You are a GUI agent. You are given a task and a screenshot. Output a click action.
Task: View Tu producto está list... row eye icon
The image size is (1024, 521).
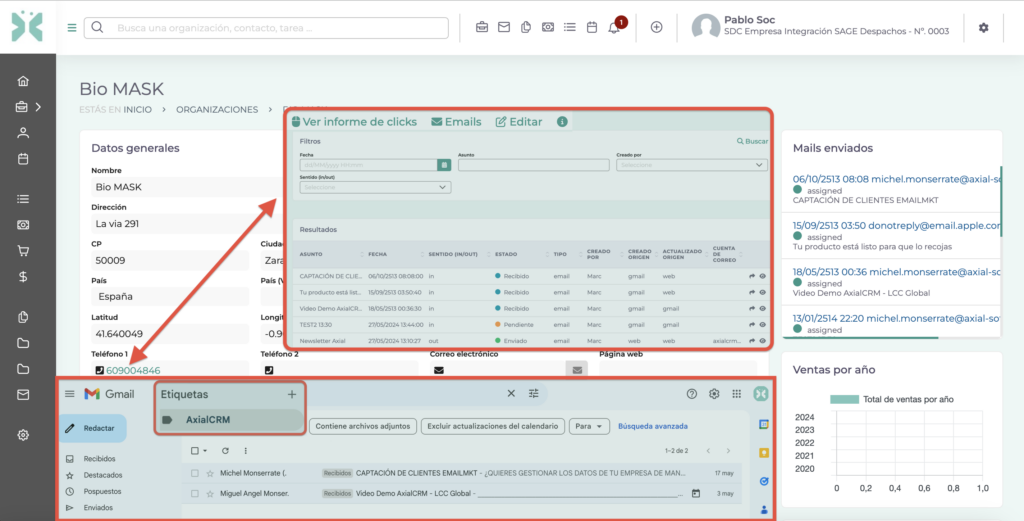(x=763, y=292)
